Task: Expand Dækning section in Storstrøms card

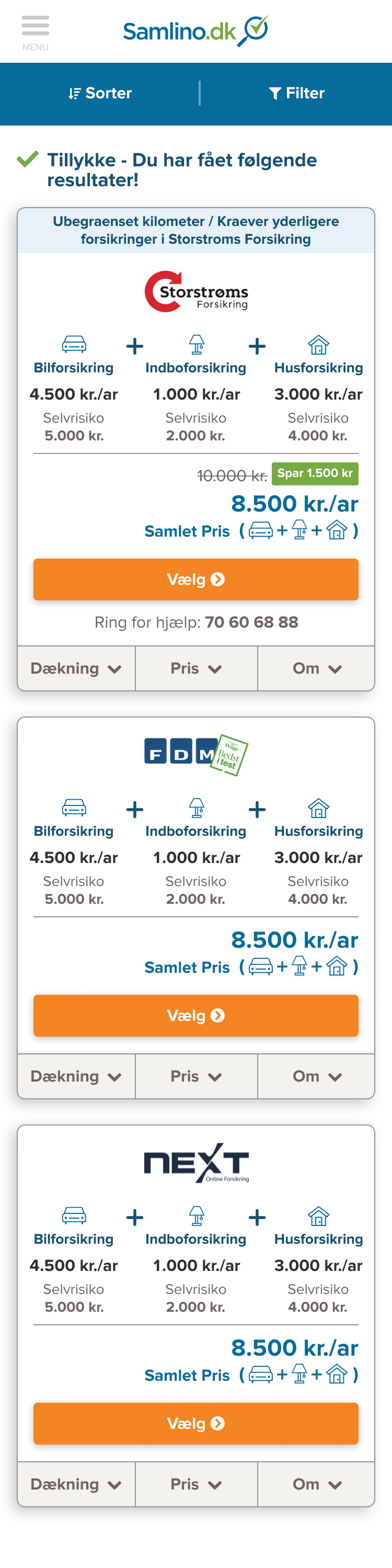Action: pos(76,668)
